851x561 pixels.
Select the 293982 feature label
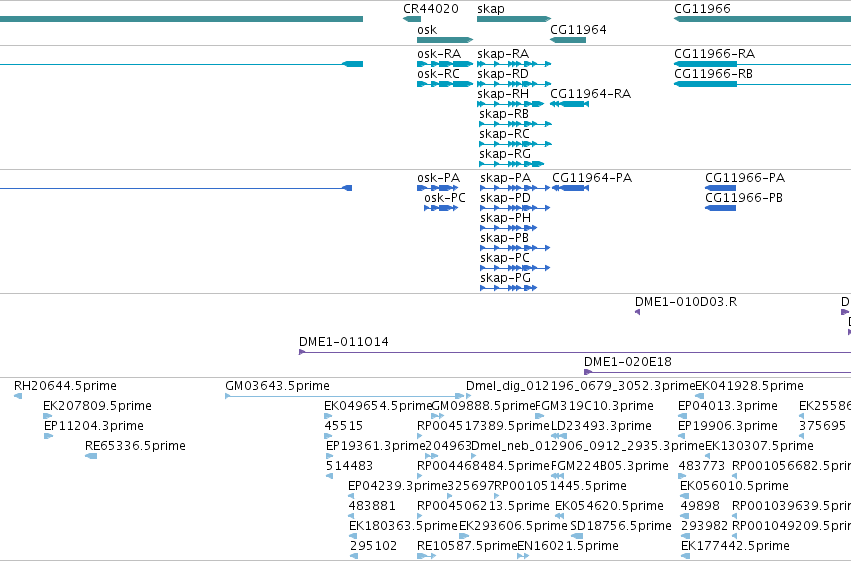(704, 527)
